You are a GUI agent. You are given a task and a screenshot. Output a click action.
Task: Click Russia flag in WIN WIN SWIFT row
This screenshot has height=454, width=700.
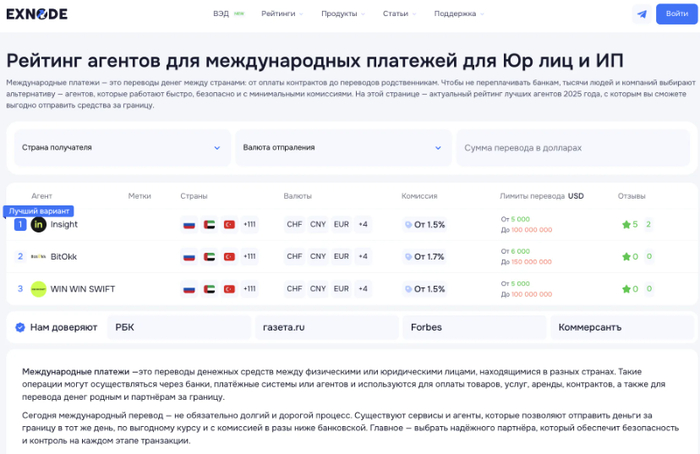(189, 289)
